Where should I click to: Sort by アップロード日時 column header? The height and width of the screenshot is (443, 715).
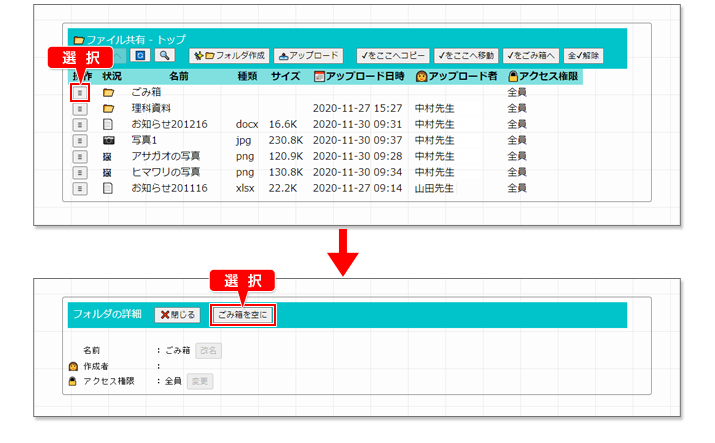(x=359, y=76)
